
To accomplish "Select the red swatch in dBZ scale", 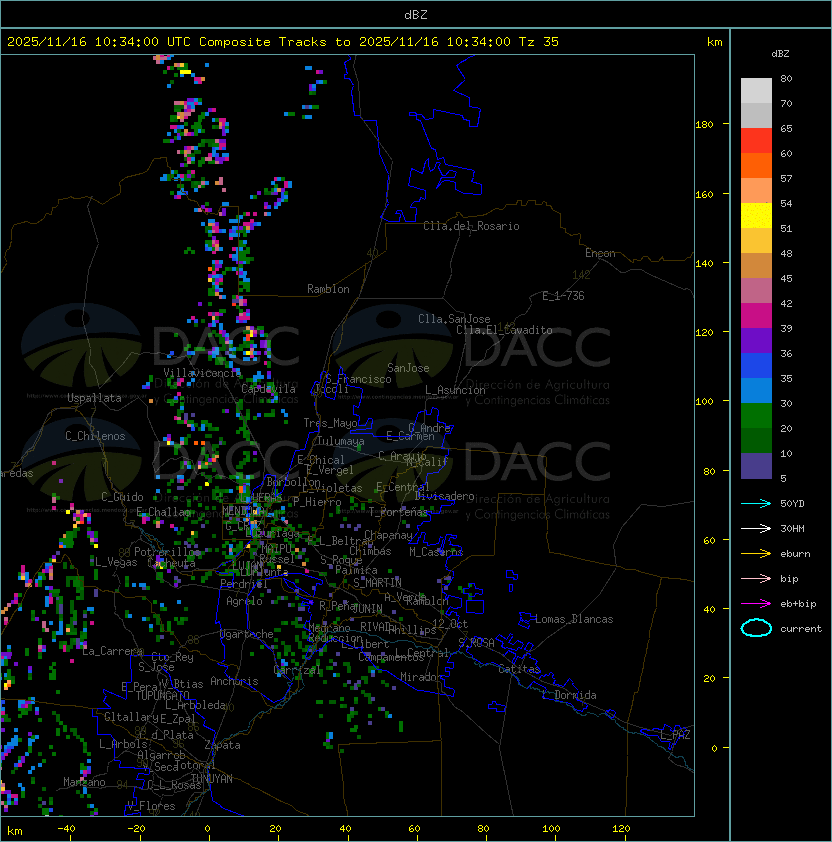I will pos(756,141).
